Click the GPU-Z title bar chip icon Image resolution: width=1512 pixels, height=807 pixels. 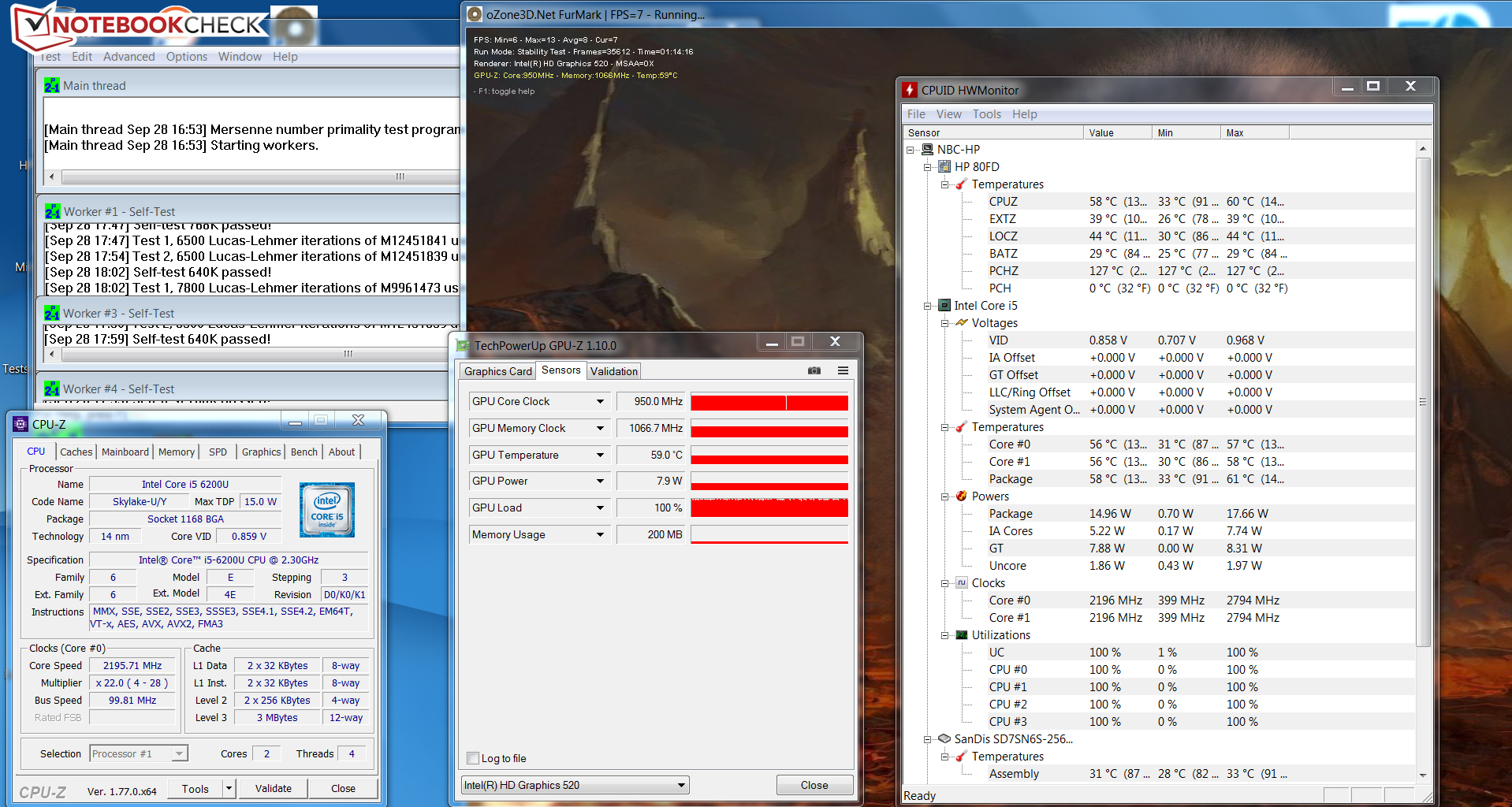pyautogui.click(x=463, y=345)
